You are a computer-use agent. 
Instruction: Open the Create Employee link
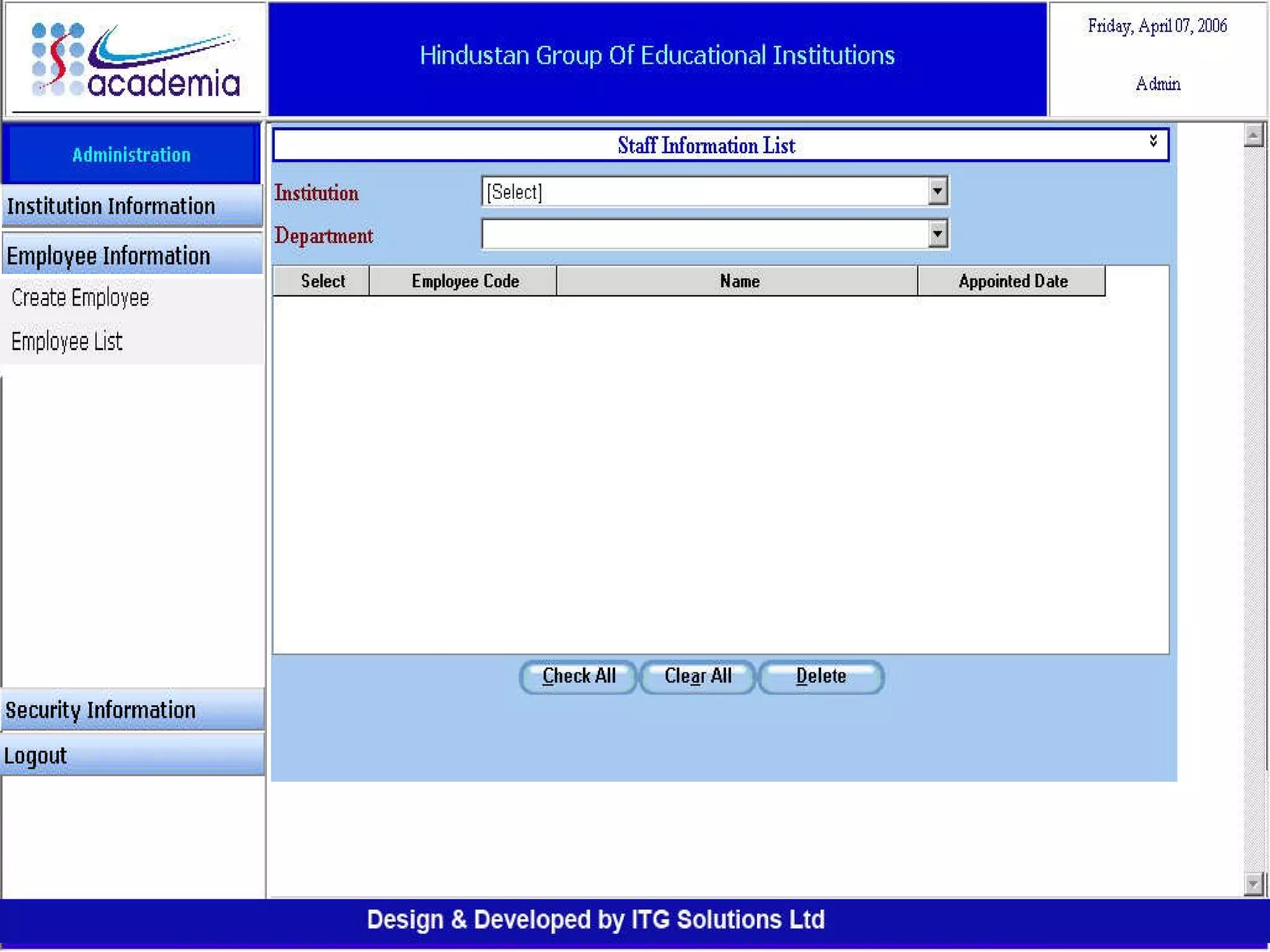pyautogui.click(x=80, y=298)
